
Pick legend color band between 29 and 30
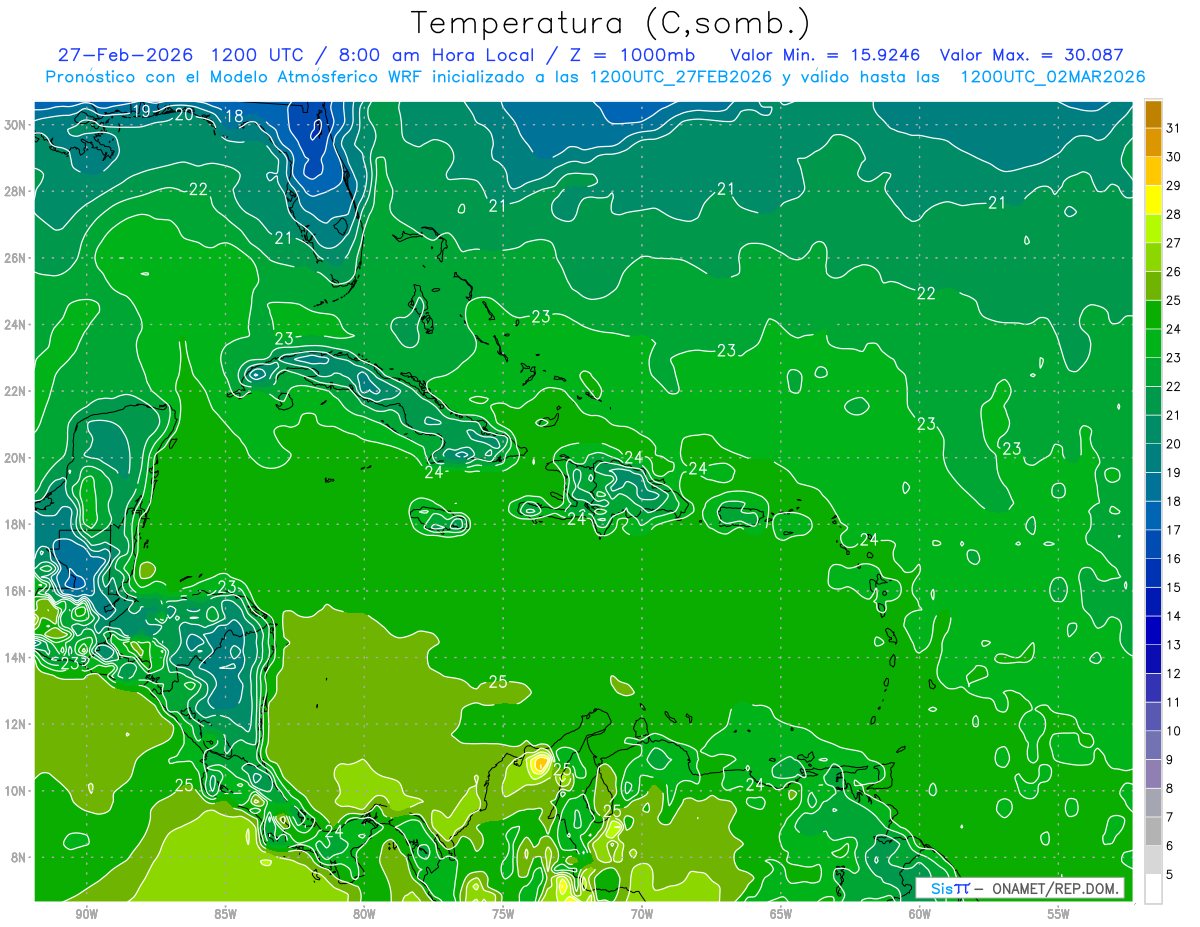pyautogui.click(x=1153, y=170)
